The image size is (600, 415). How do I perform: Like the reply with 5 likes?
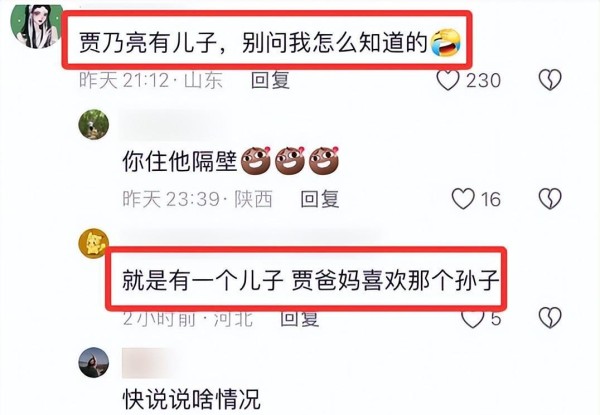[473, 318]
